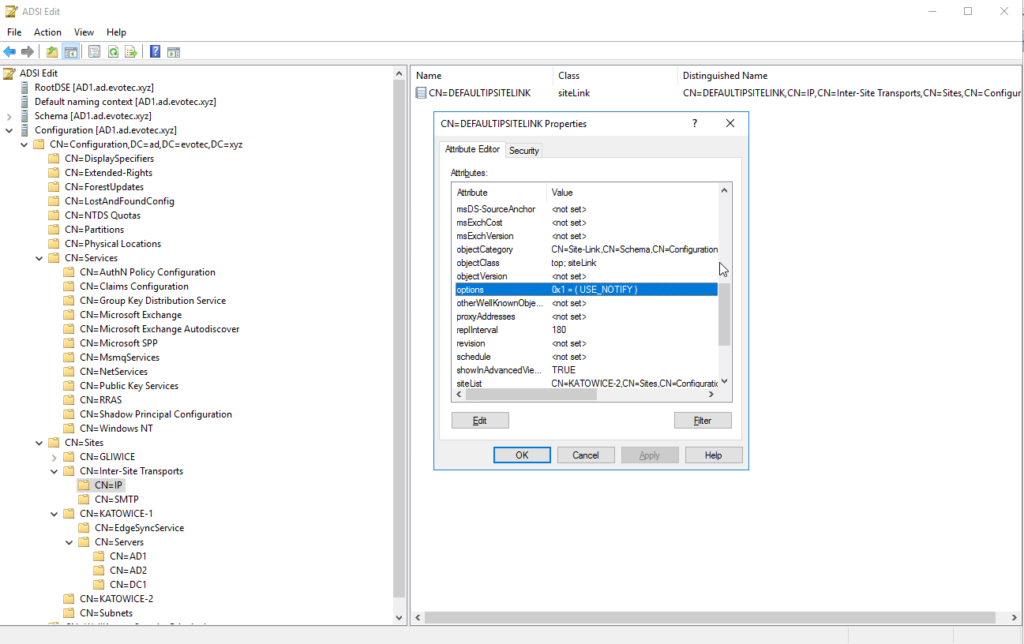Click the Properties toolbar icon
This screenshot has width=1024, height=644.
94,51
